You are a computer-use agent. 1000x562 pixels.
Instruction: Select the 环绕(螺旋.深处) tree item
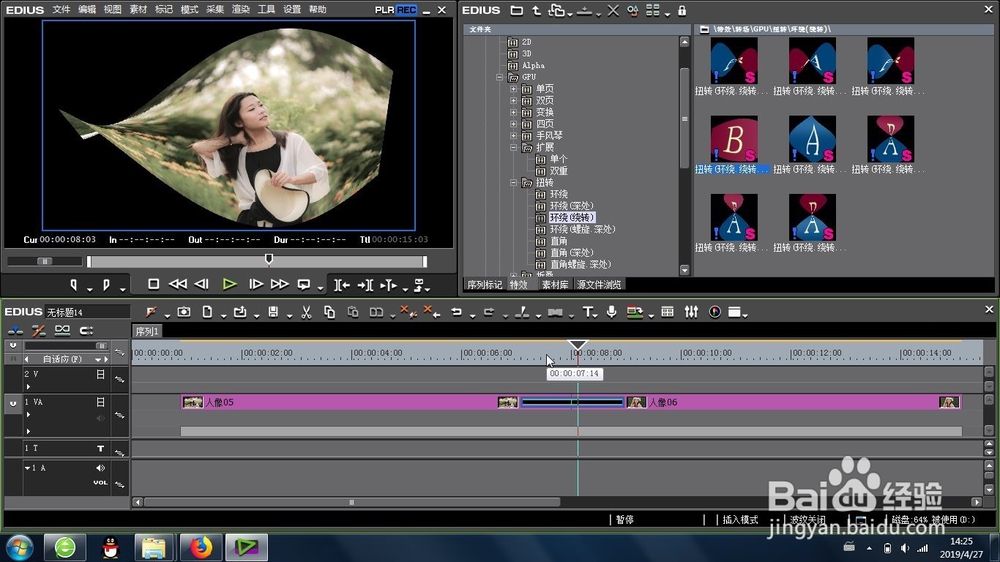click(582, 229)
